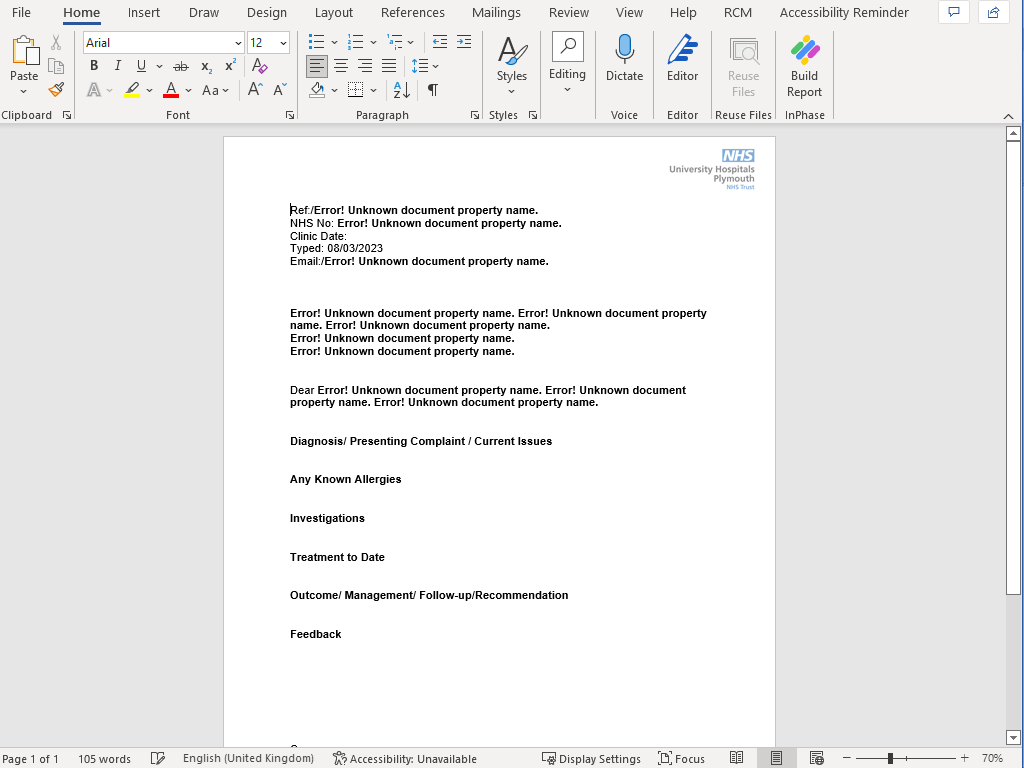Increase the paragraph indent
Screen dimensions: 1024x768
[464, 42]
